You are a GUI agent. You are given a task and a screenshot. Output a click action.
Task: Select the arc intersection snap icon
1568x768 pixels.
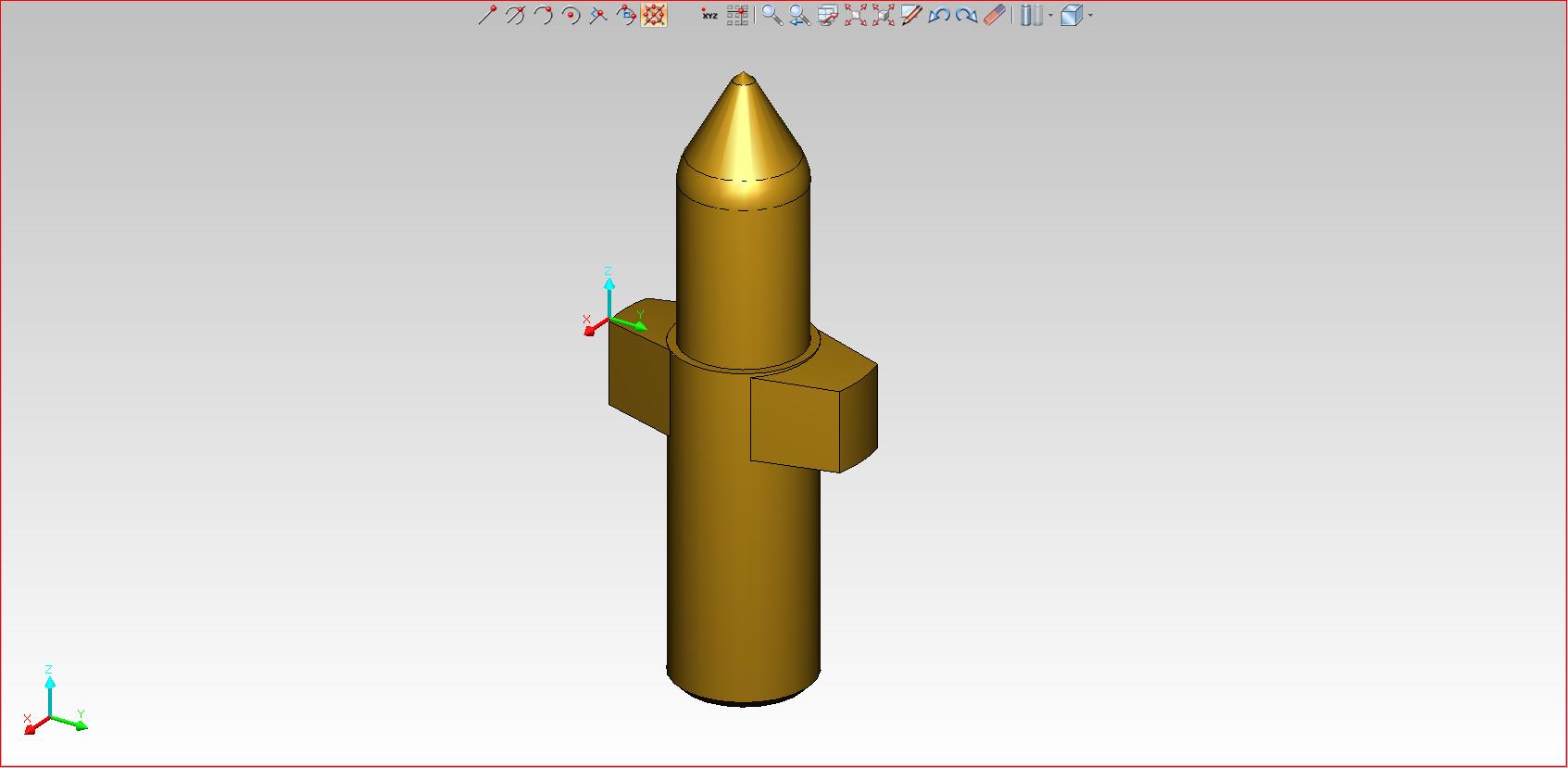[515, 15]
